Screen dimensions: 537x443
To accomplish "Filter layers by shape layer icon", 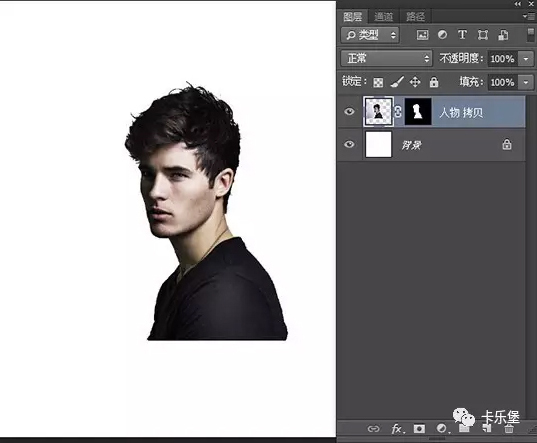I will pos(483,35).
